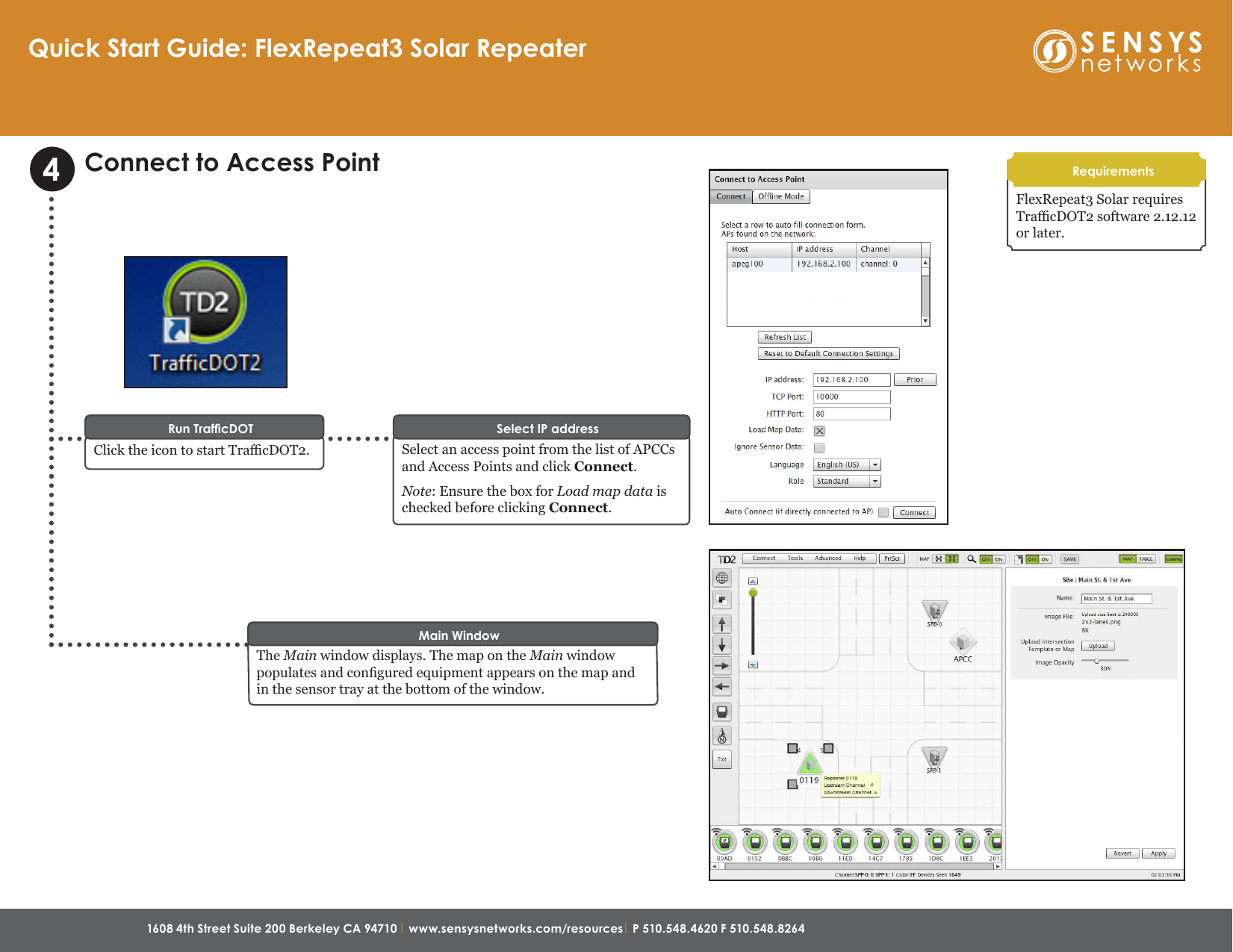
Task: Select sensor 1785 in sensor tray
Action: pyautogui.click(x=906, y=844)
